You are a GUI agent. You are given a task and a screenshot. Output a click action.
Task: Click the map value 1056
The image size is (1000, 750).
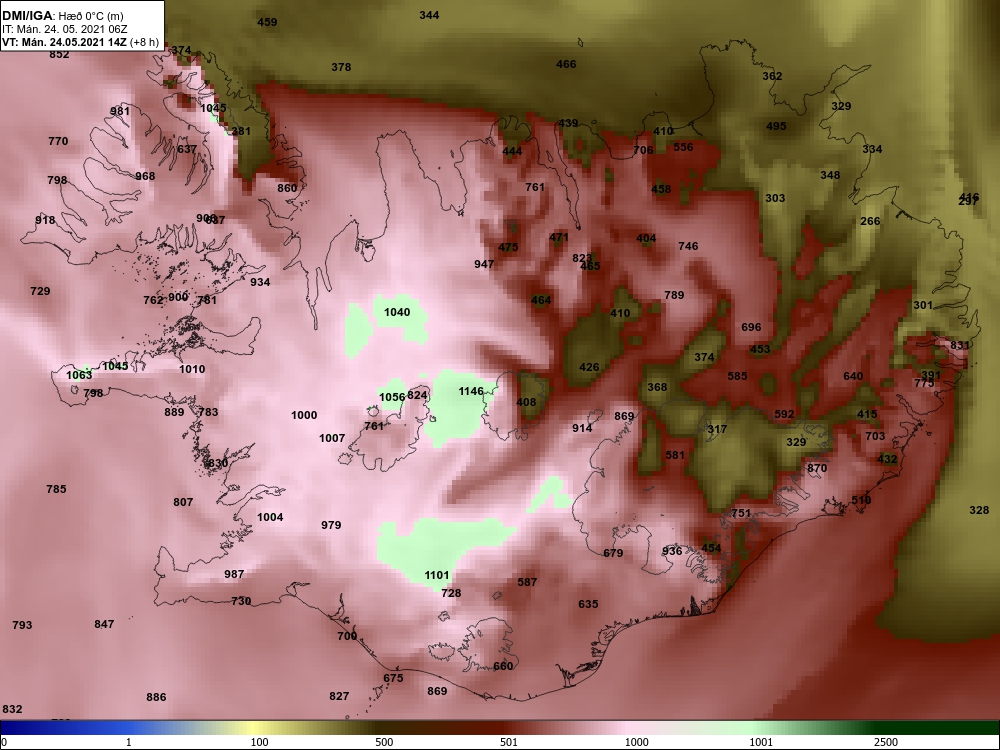tap(392, 397)
